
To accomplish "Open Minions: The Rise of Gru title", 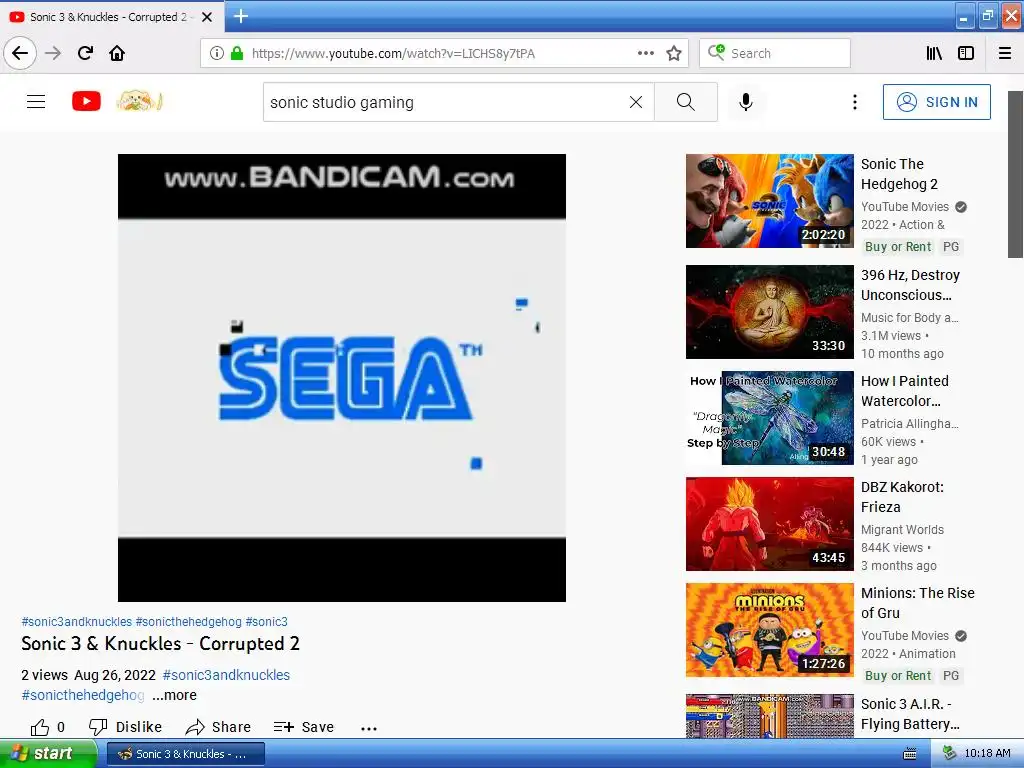I will tap(918, 603).
